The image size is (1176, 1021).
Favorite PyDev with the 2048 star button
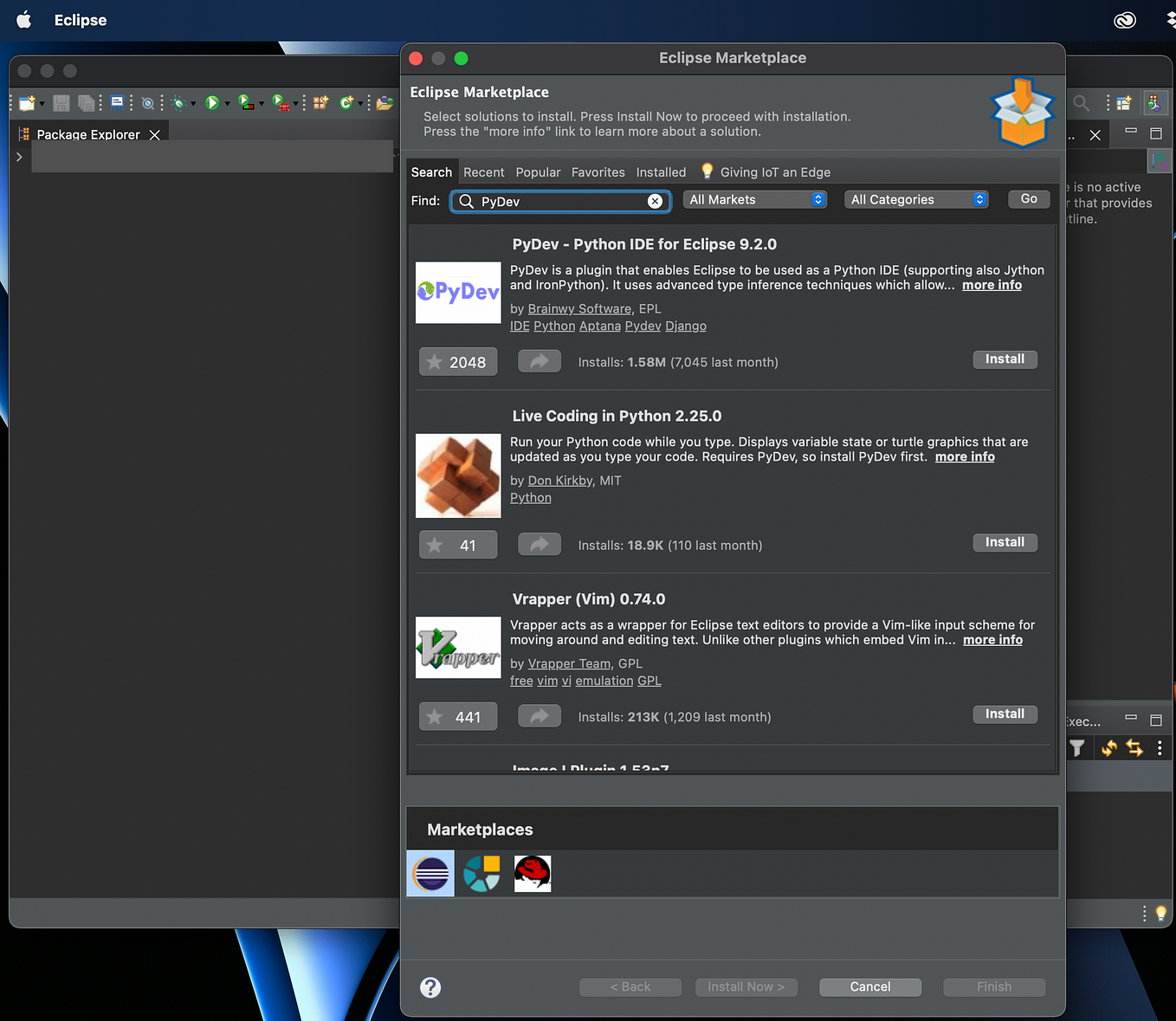pos(458,362)
